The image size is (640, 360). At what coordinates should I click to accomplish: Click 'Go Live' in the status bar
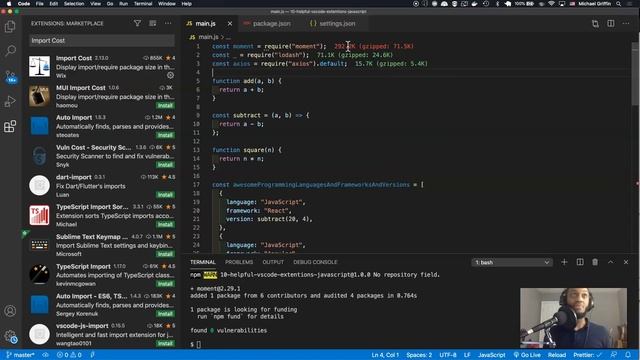pyautogui.click(x=527, y=355)
